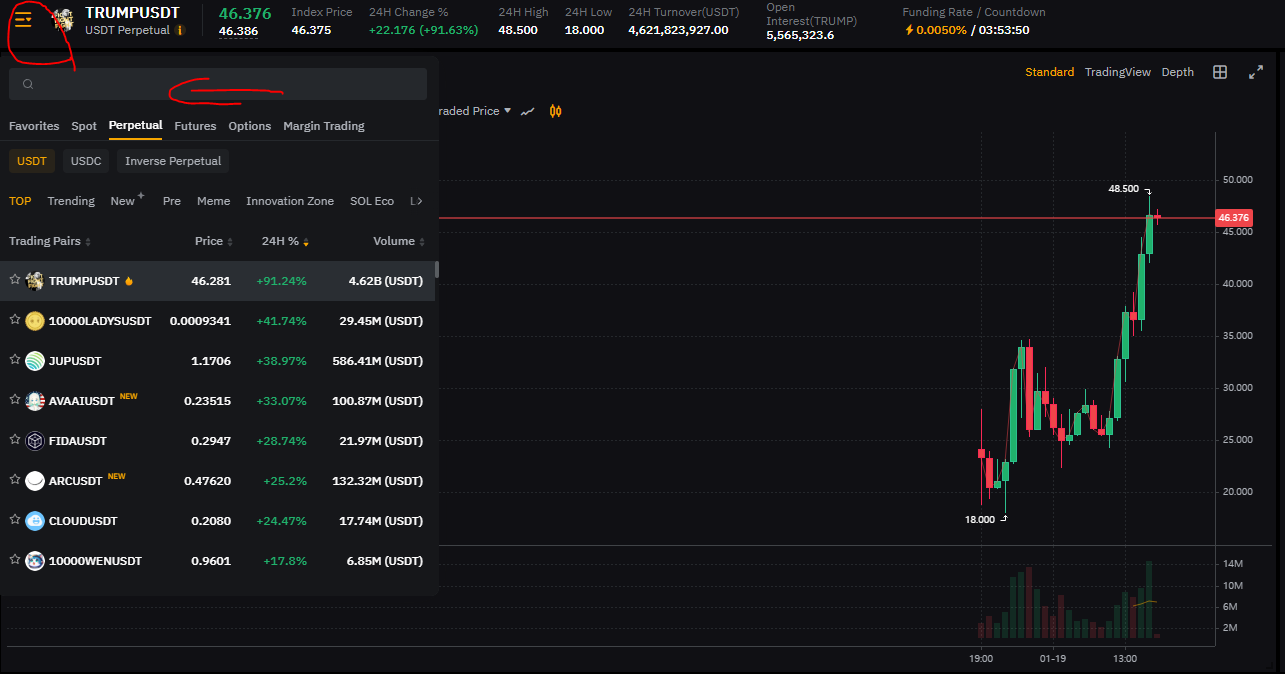The image size is (1285, 674).
Task: Click the search magnifier icon
Action: tap(28, 85)
